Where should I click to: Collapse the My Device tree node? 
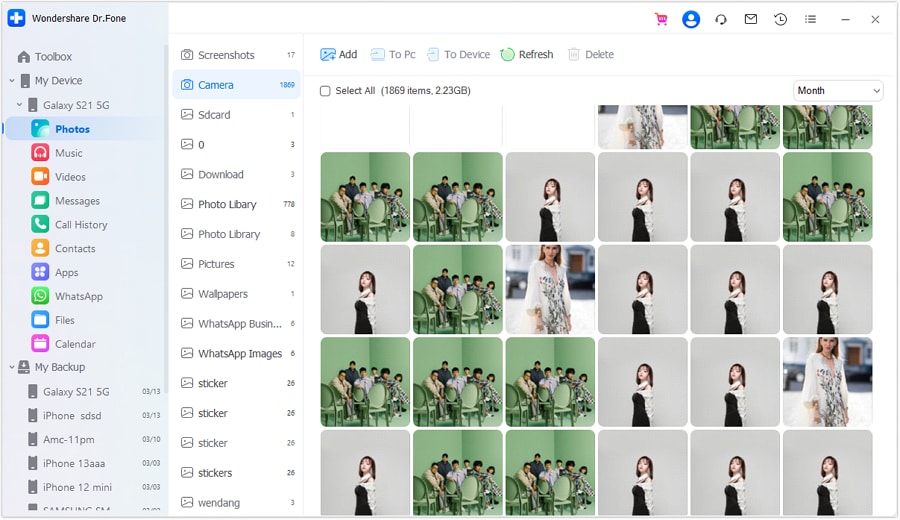tap(12, 81)
